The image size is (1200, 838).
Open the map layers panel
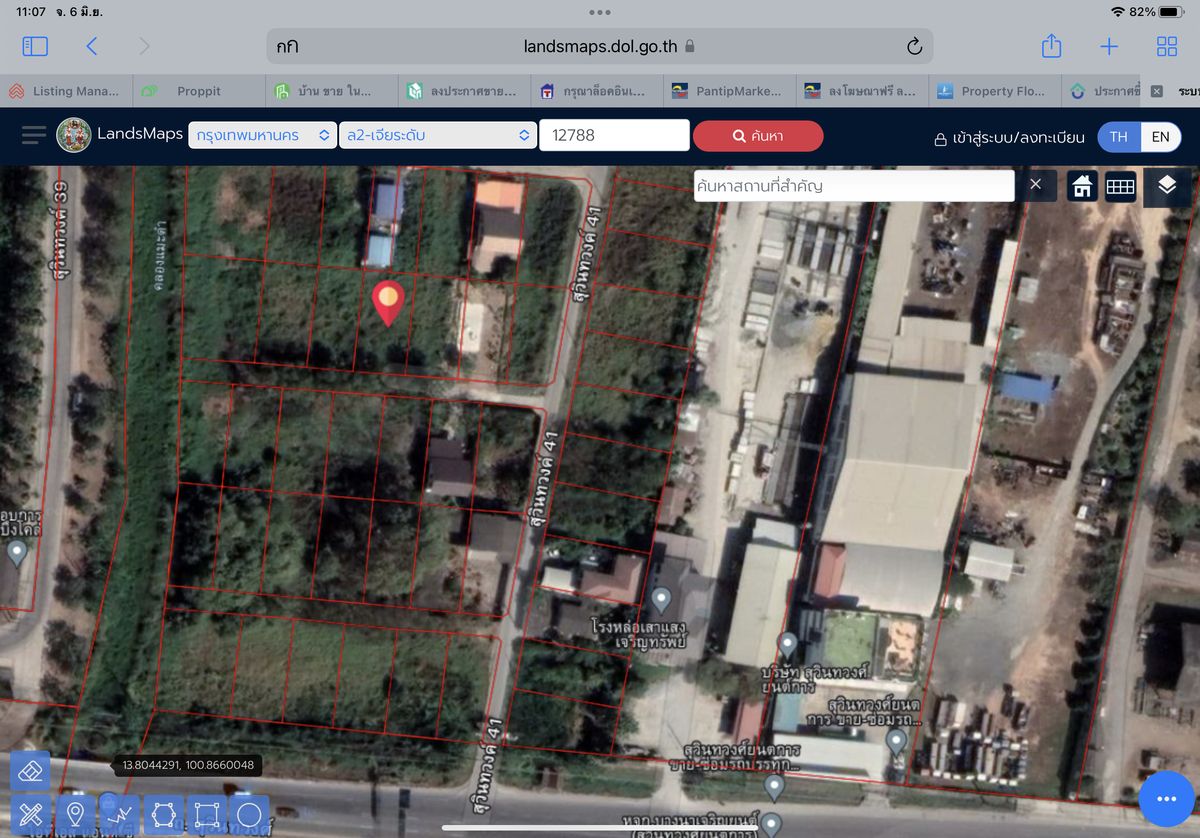point(1166,186)
